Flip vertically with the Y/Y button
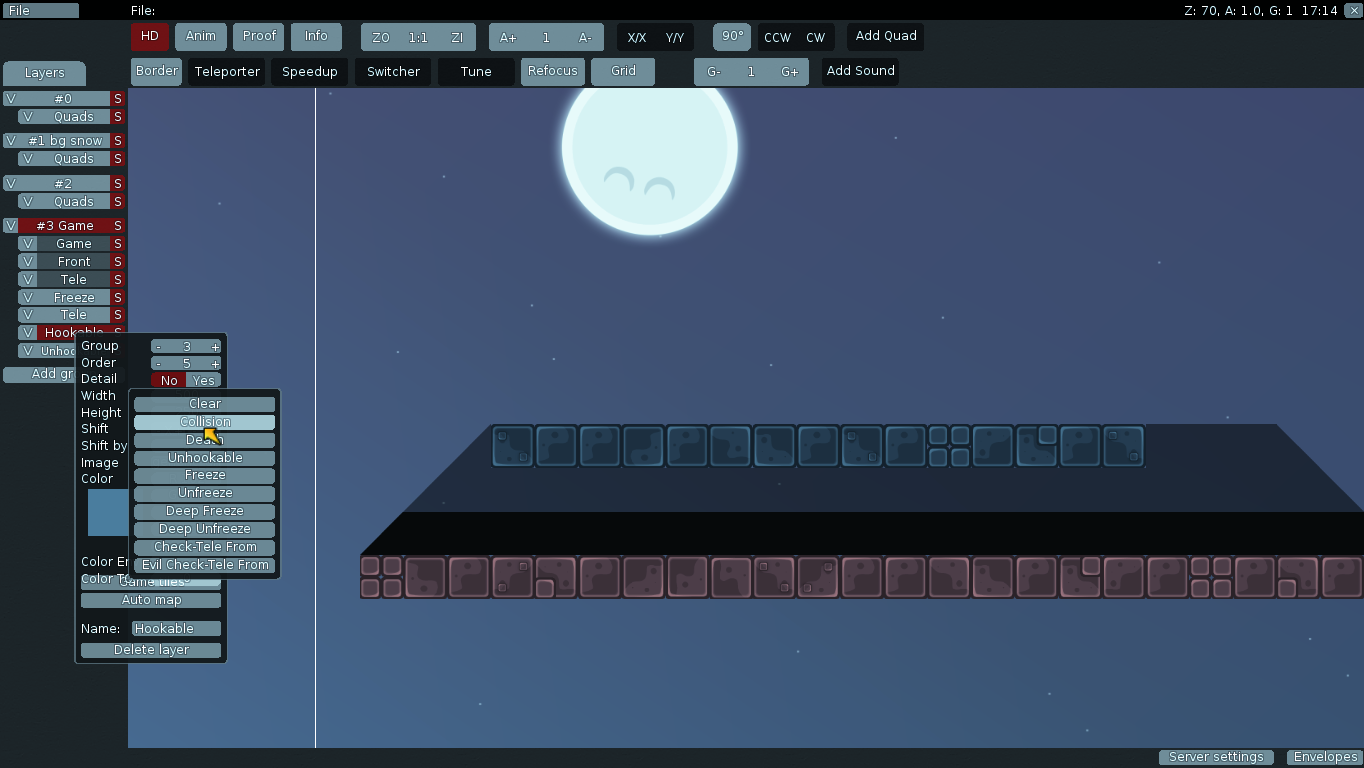The height and width of the screenshot is (768, 1364). [675, 38]
